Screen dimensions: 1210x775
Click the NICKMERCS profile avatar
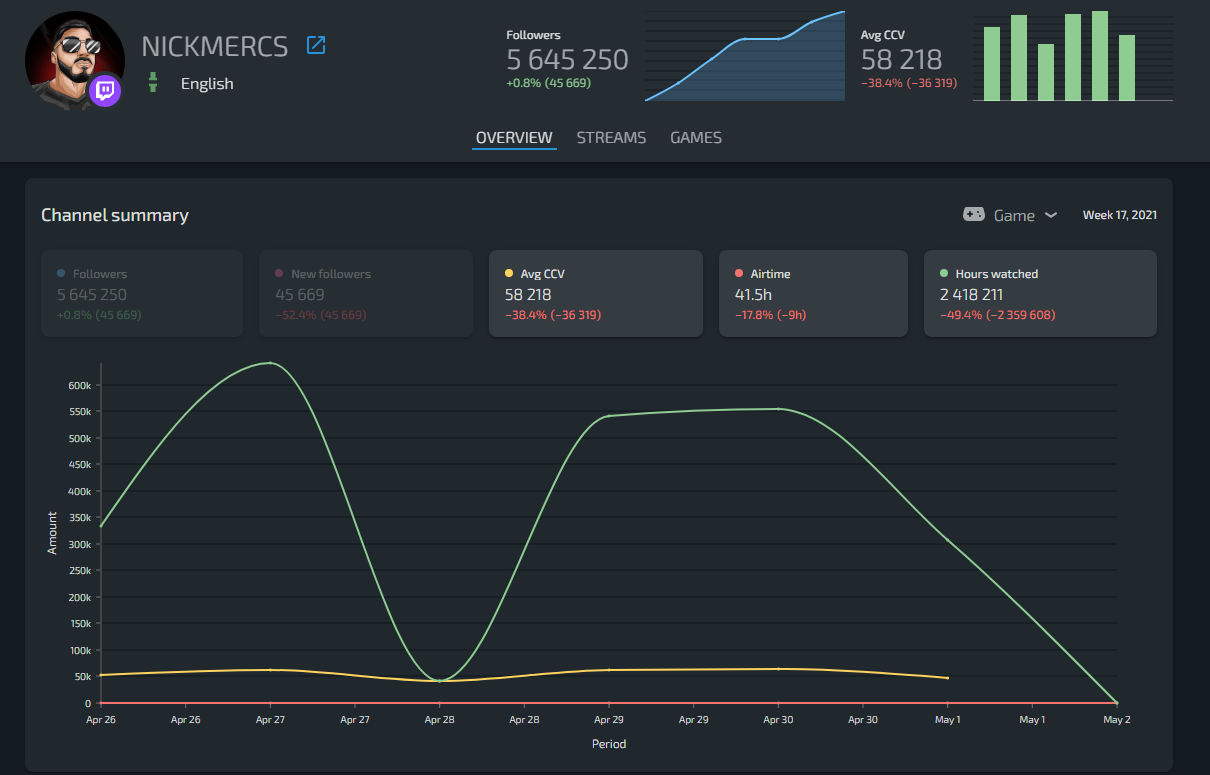click(74, 61)
